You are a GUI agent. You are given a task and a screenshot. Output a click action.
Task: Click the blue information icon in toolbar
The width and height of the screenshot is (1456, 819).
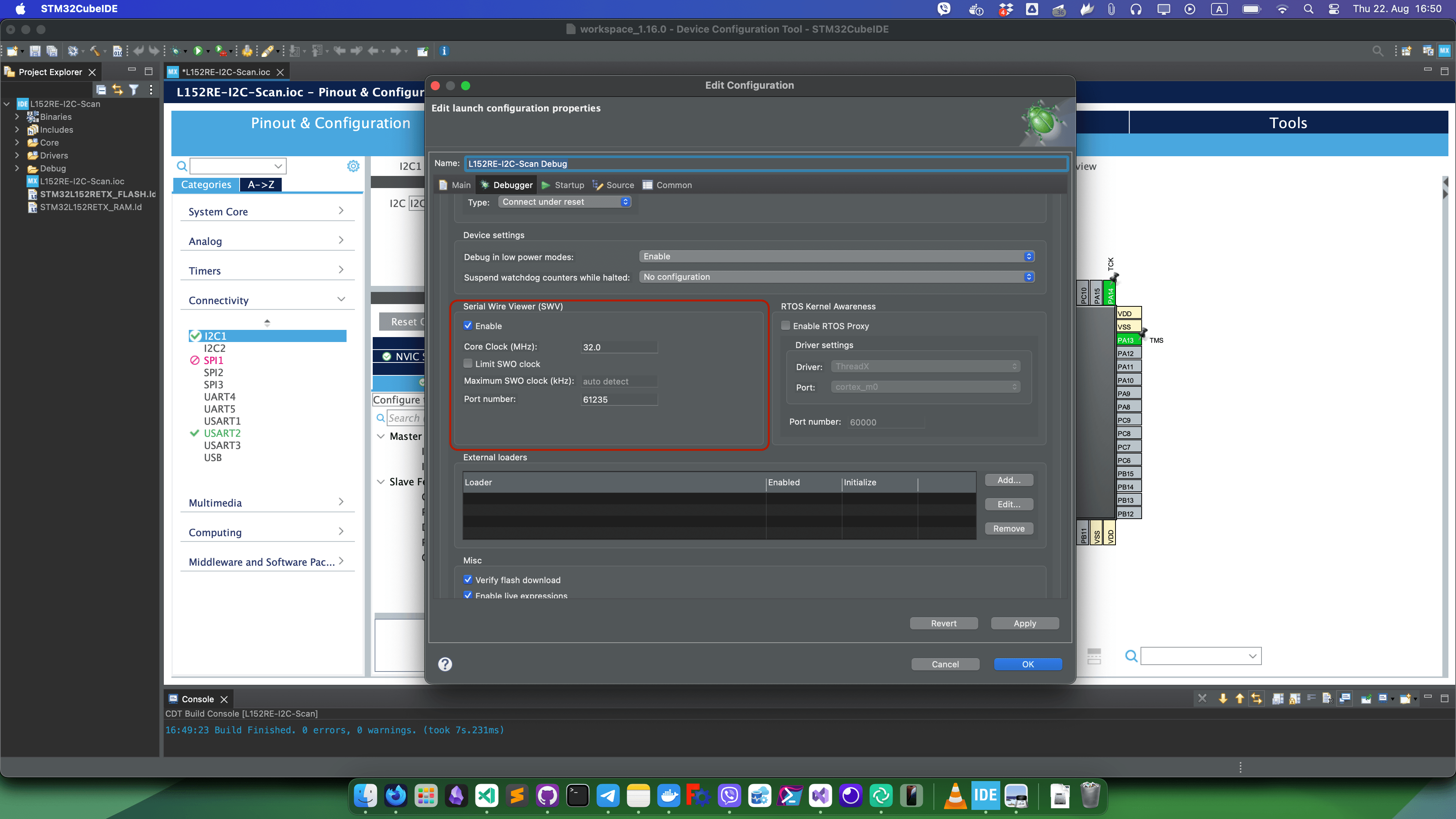[444, 51]
